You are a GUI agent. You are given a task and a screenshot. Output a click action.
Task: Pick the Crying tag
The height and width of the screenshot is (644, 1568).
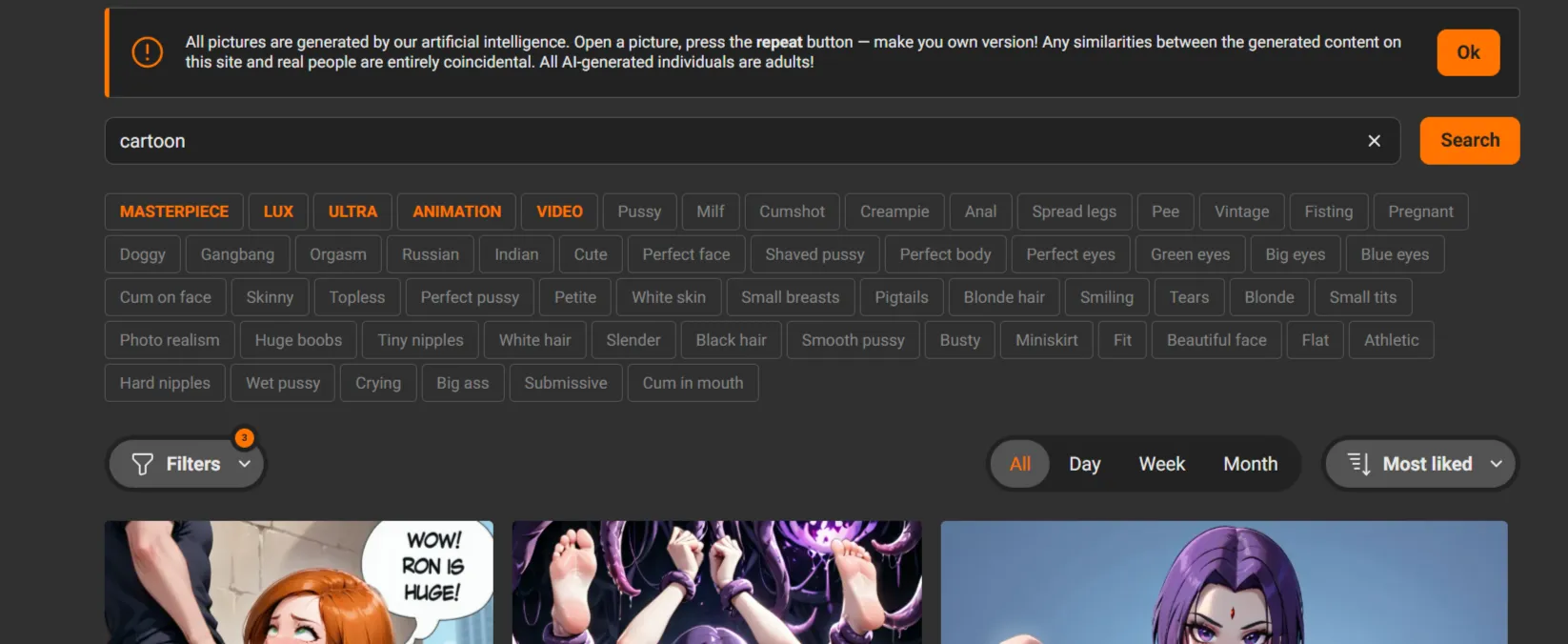[x=378, y=383]
